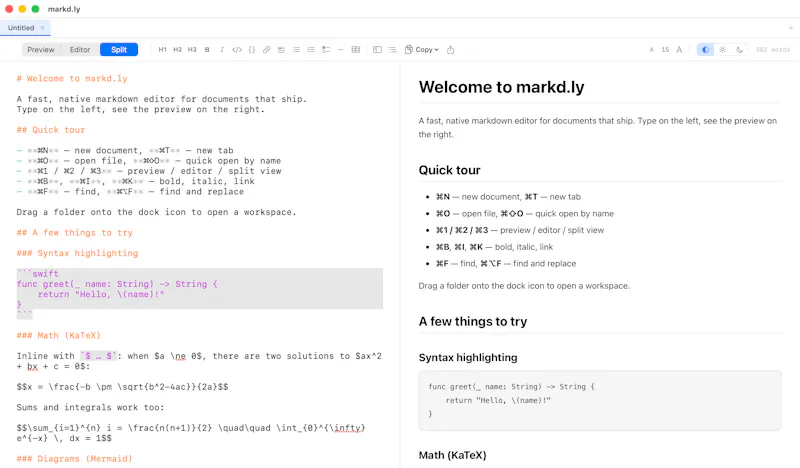Show the document outline
Viewport: 800px width, 468px height.
pyautogui.click(x=392, y=50)
